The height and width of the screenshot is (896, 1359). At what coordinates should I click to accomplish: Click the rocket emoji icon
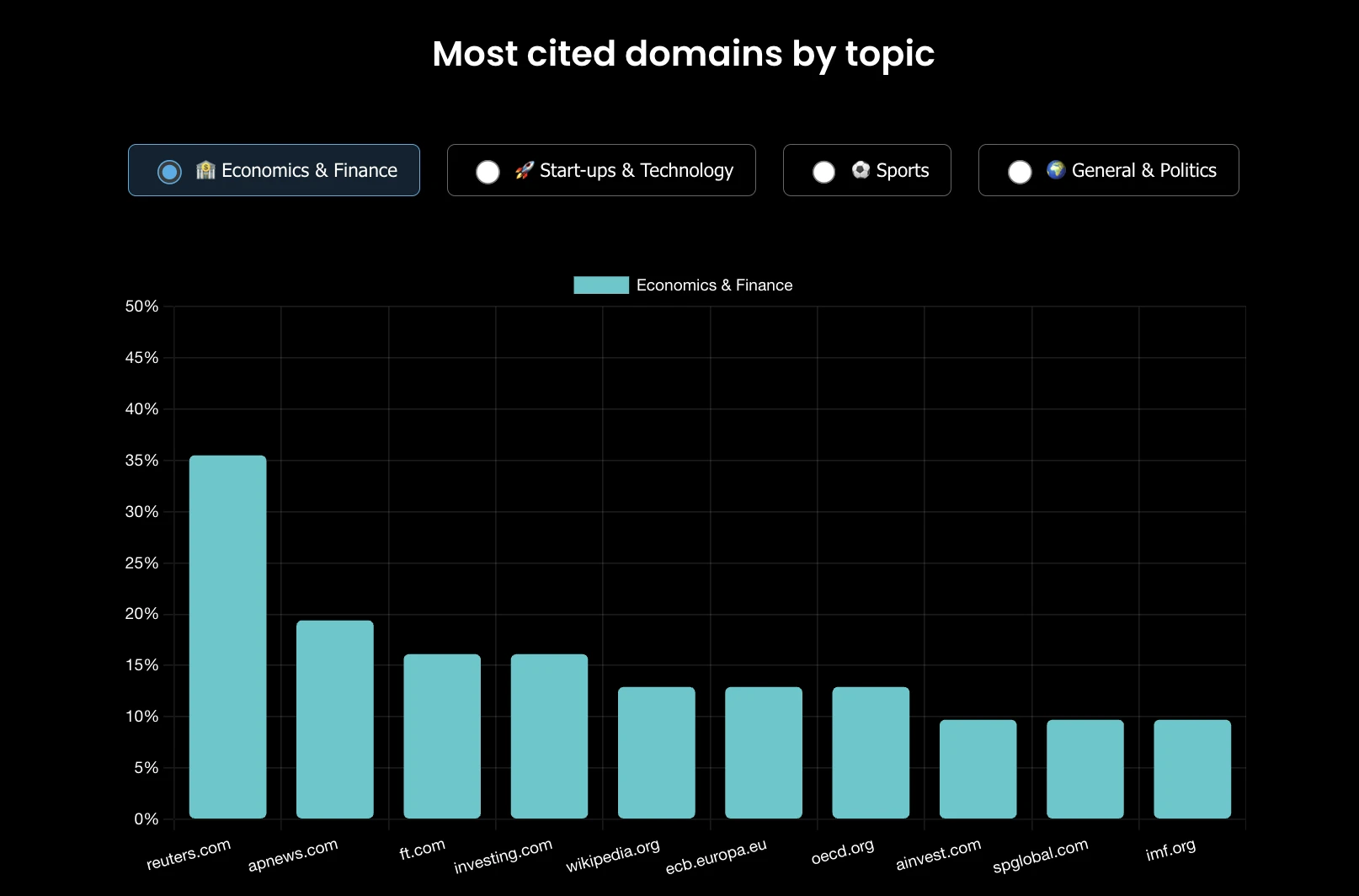point(524,170)
